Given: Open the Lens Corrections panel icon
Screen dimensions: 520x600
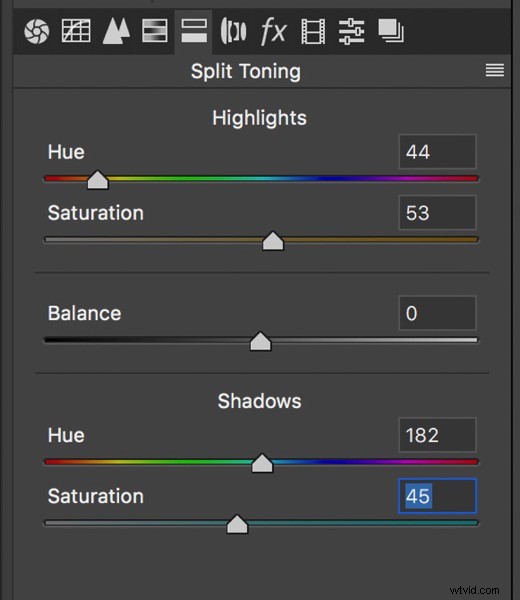Looking at the screenshot, I should (233, 31).
